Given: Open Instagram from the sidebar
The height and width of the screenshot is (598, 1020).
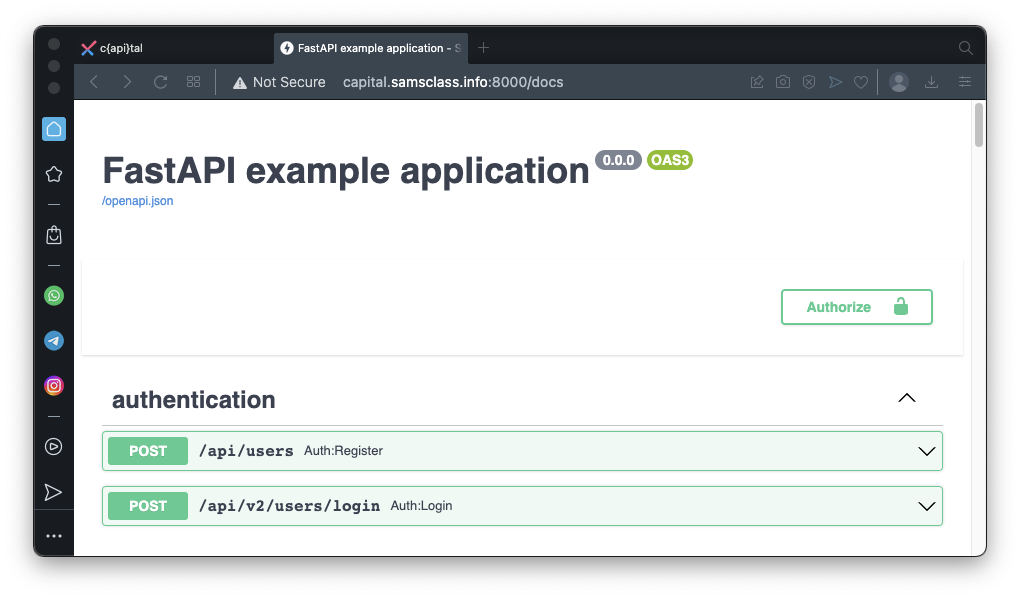Looking at the screenshot, I should click(x=54, y=385).
